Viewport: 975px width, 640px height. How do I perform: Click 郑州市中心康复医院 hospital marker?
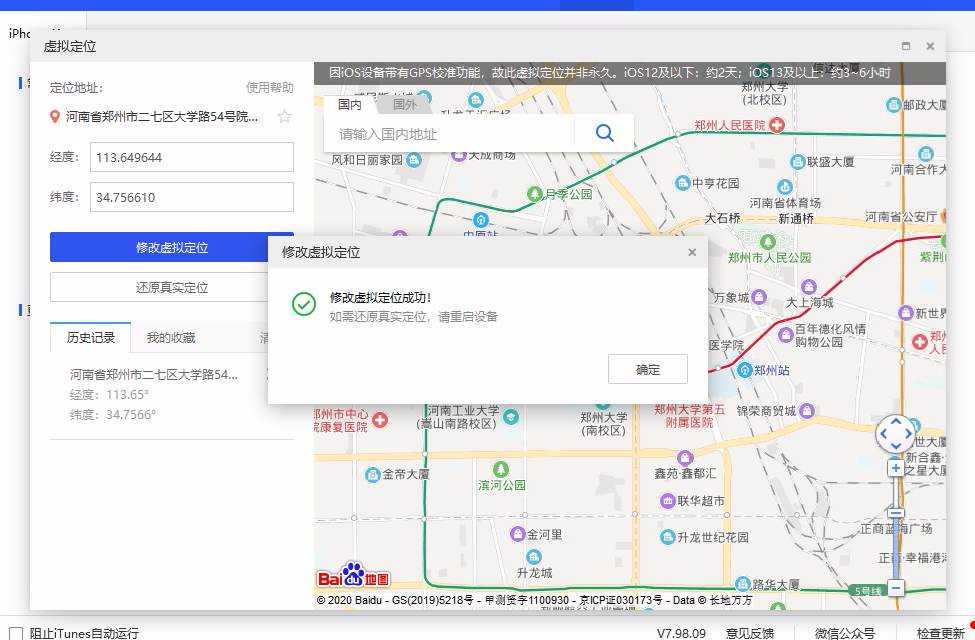click(380, 420)
